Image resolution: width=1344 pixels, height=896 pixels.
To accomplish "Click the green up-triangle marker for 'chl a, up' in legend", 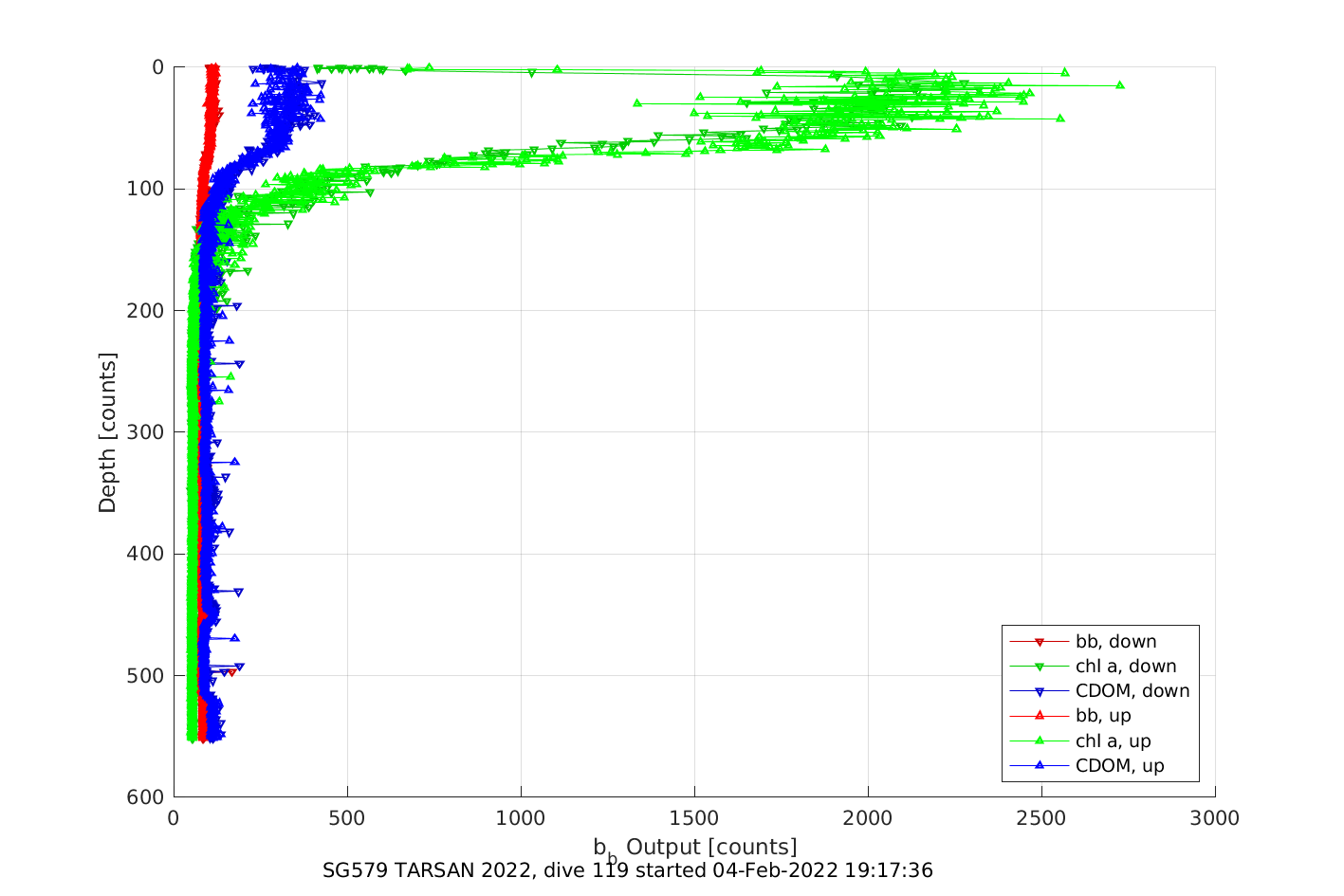I will (x=1040, y=741).
